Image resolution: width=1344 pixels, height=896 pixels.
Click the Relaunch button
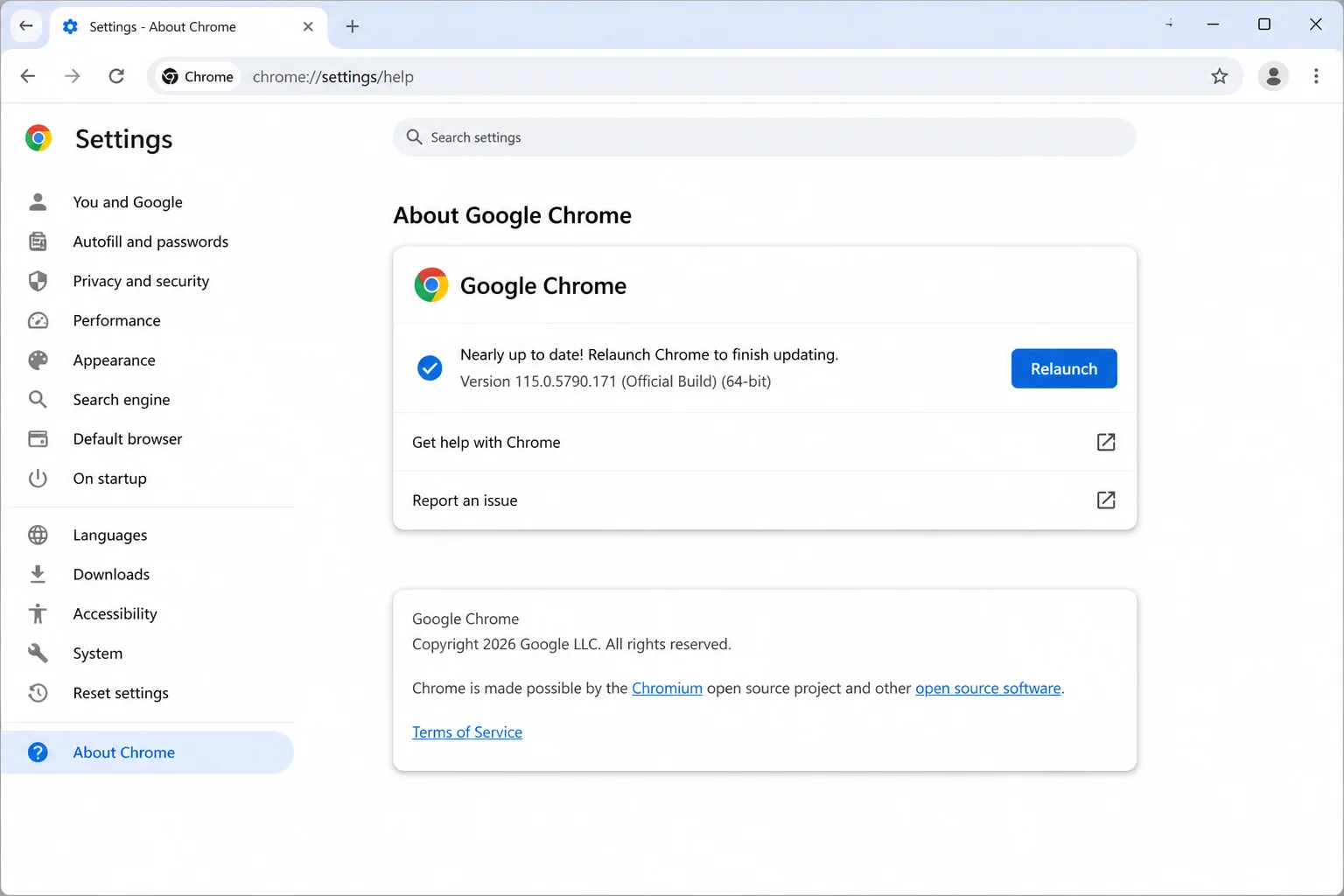coord(1064,368)
